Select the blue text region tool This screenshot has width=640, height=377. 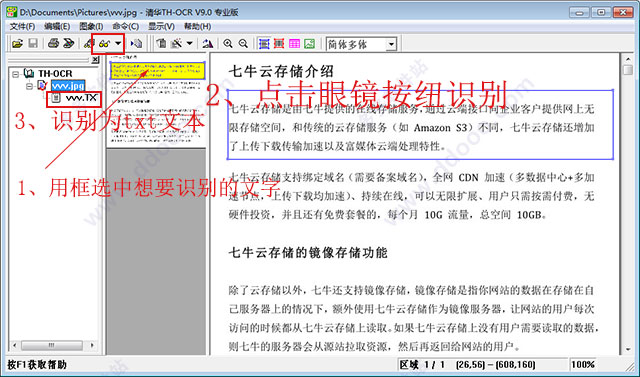click(x=264, y=43)
